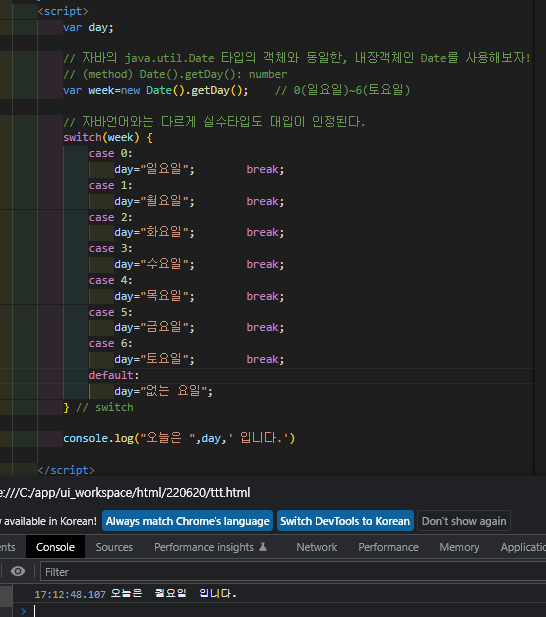Viewport: 546px width, 617px height.
Task: Switch to the Sources tab
Action: (x=114, y=547)
